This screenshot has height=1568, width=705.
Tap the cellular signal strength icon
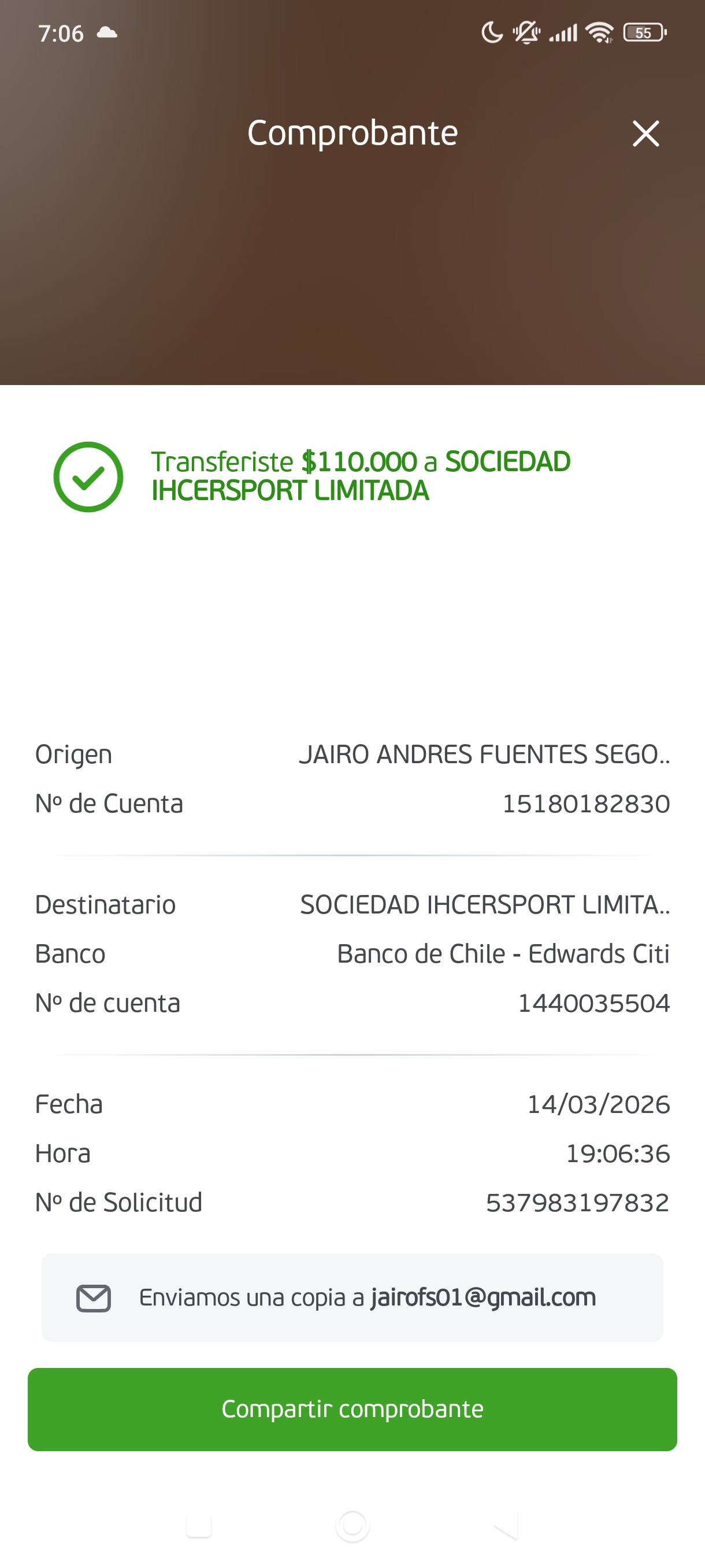pos(563,33)
